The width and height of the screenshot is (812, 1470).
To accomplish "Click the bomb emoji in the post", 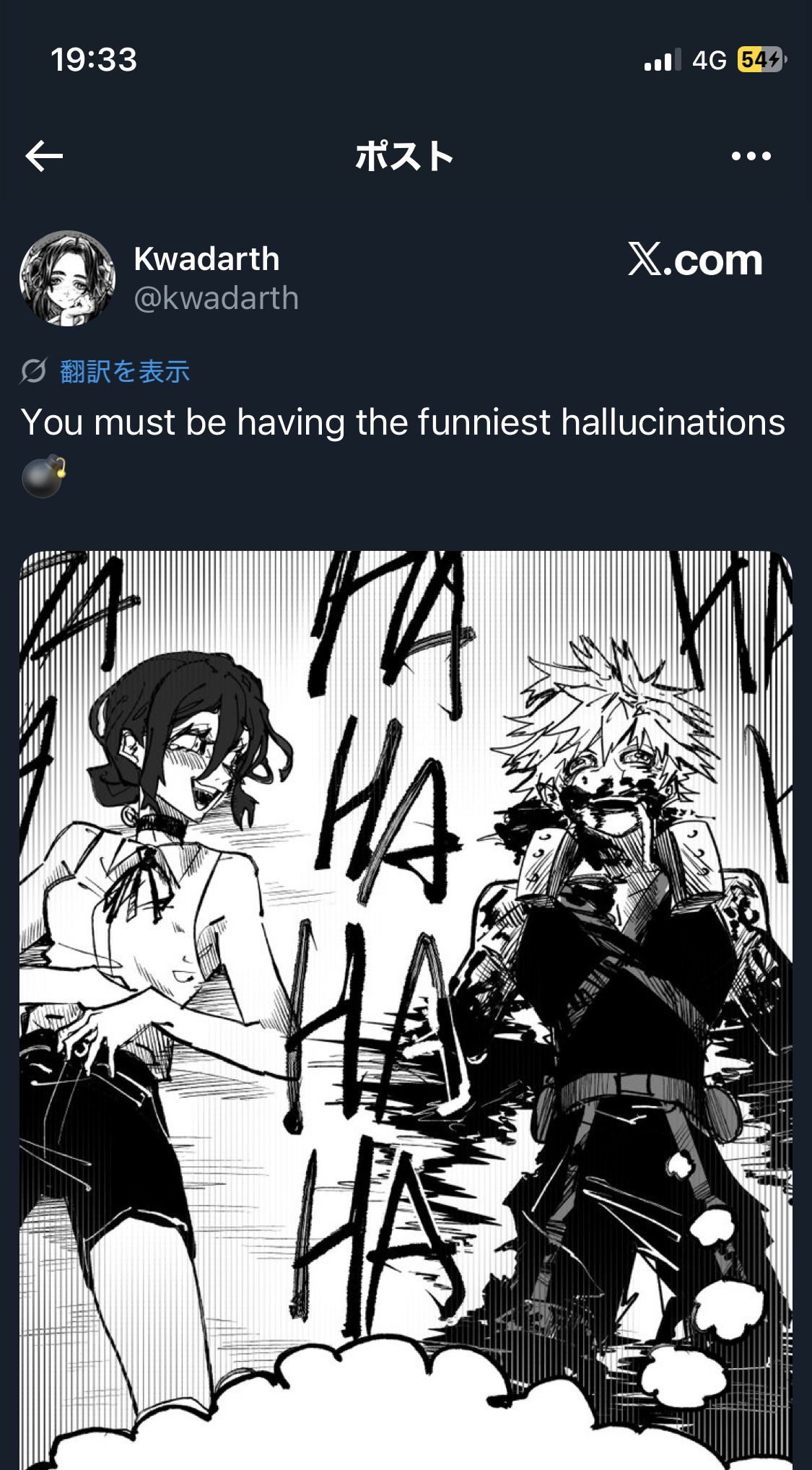I will (x=43, y=476).
